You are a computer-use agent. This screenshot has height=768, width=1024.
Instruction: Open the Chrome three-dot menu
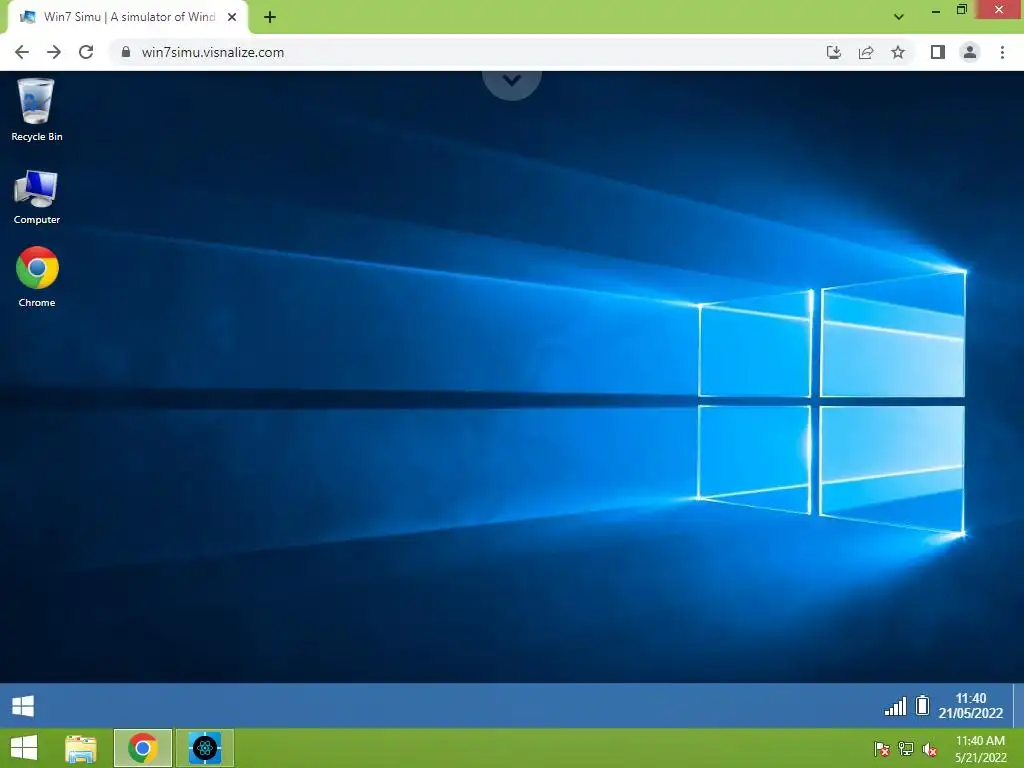tap(1002, 52)
